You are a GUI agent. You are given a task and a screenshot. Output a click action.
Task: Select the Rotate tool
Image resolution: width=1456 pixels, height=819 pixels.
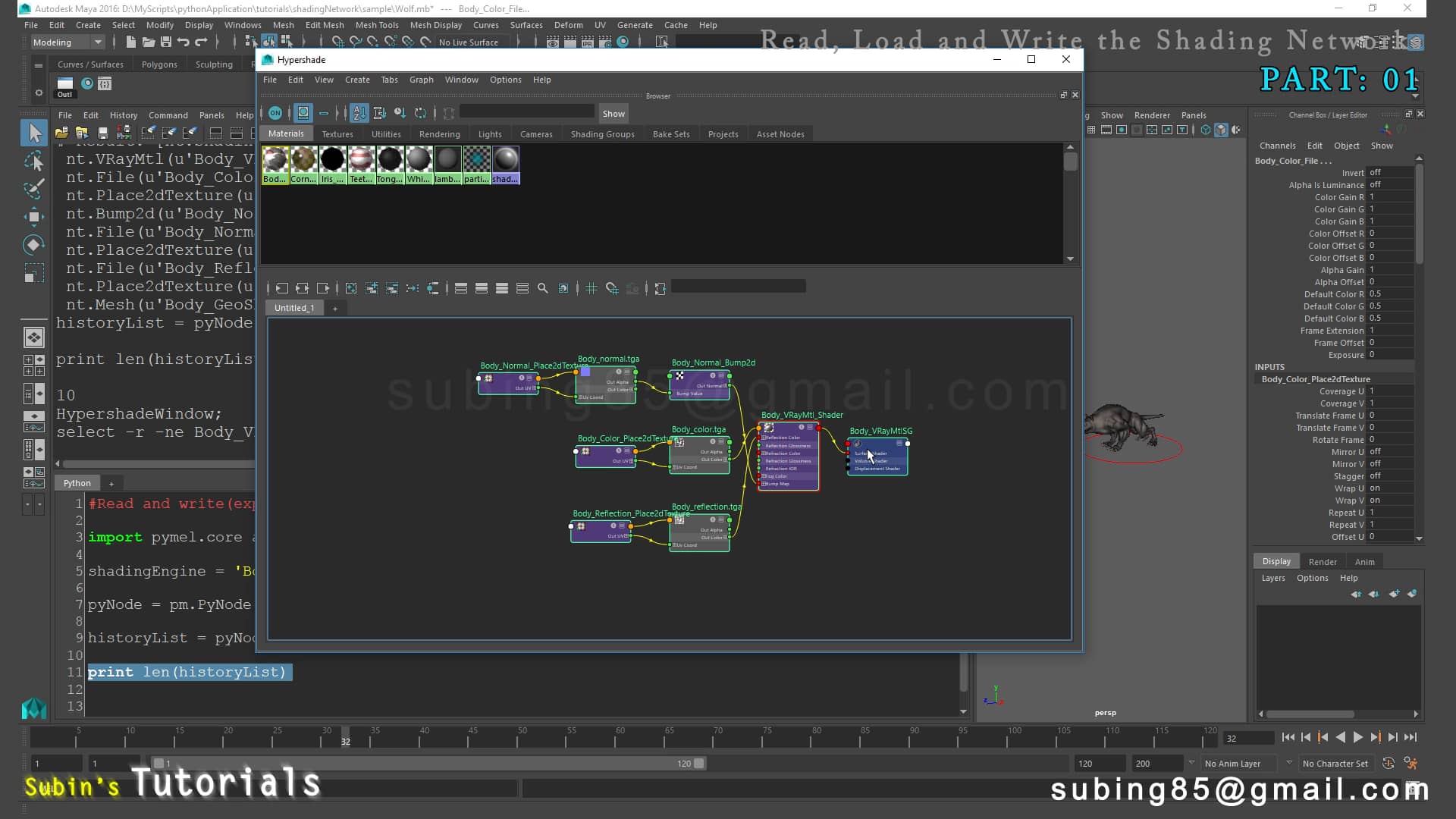pyautogui.click(x=33, y=244)
